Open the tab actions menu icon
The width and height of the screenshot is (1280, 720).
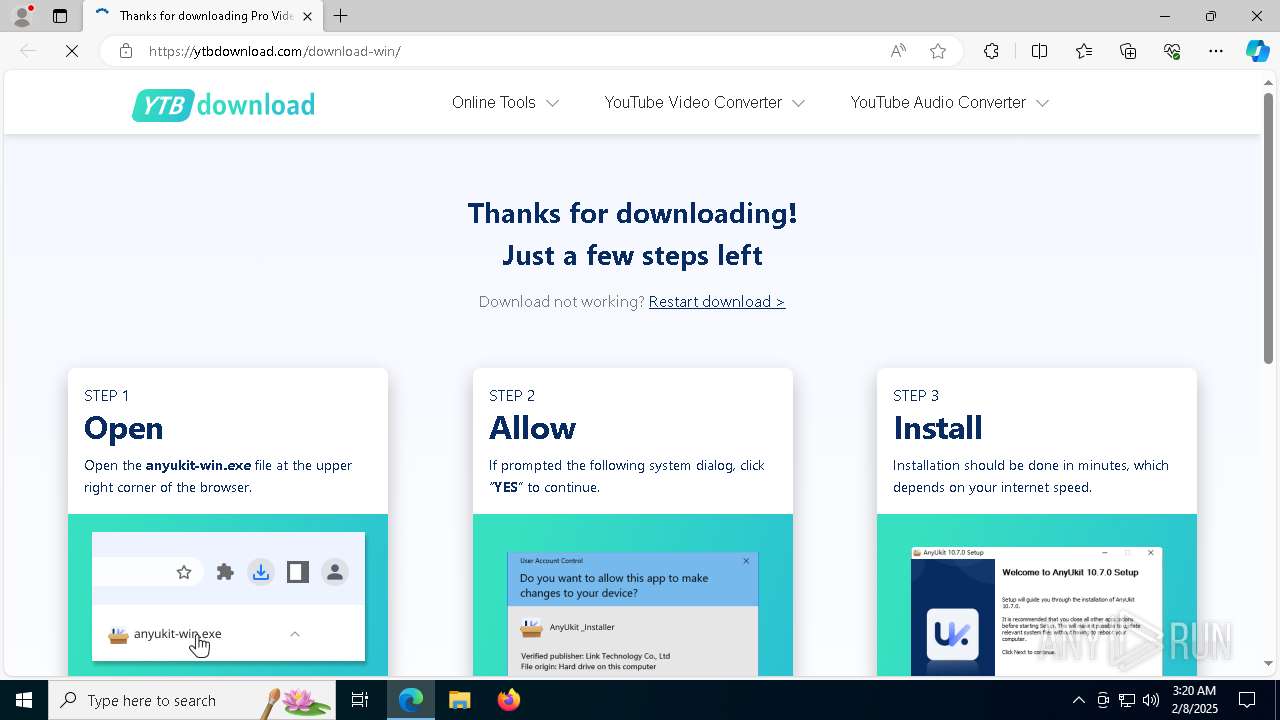pos(60,16)
